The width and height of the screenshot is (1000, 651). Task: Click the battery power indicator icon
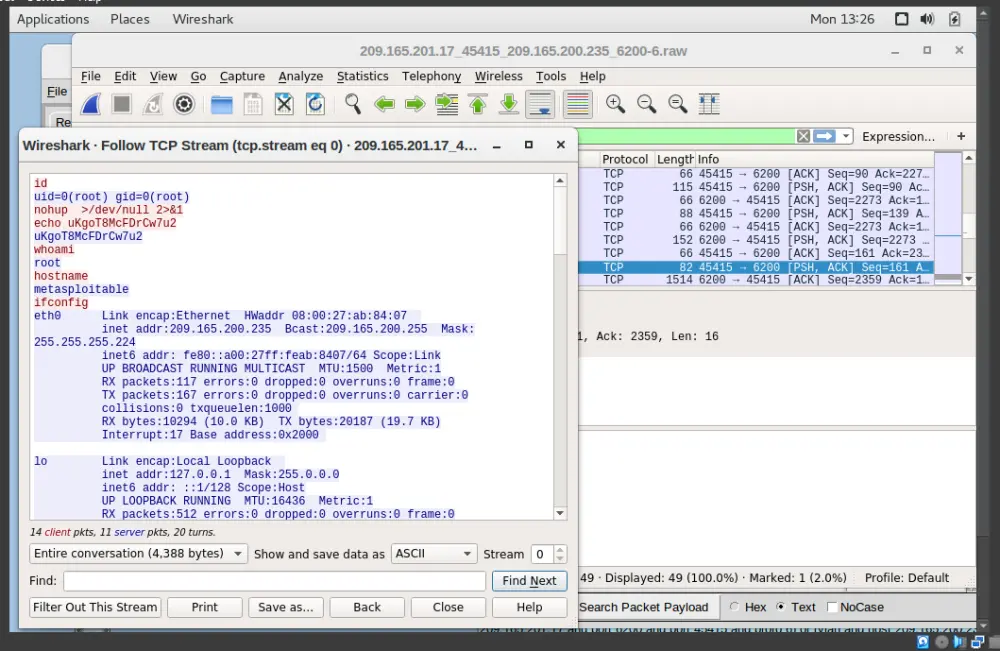pyautogui.click(x=955, y=19)
